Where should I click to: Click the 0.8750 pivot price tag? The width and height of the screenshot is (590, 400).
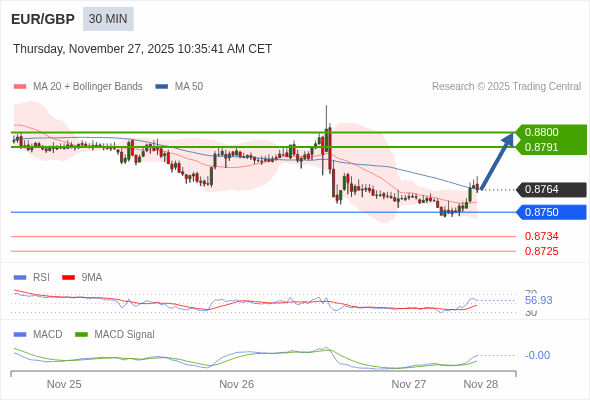[x=551, y=212]
